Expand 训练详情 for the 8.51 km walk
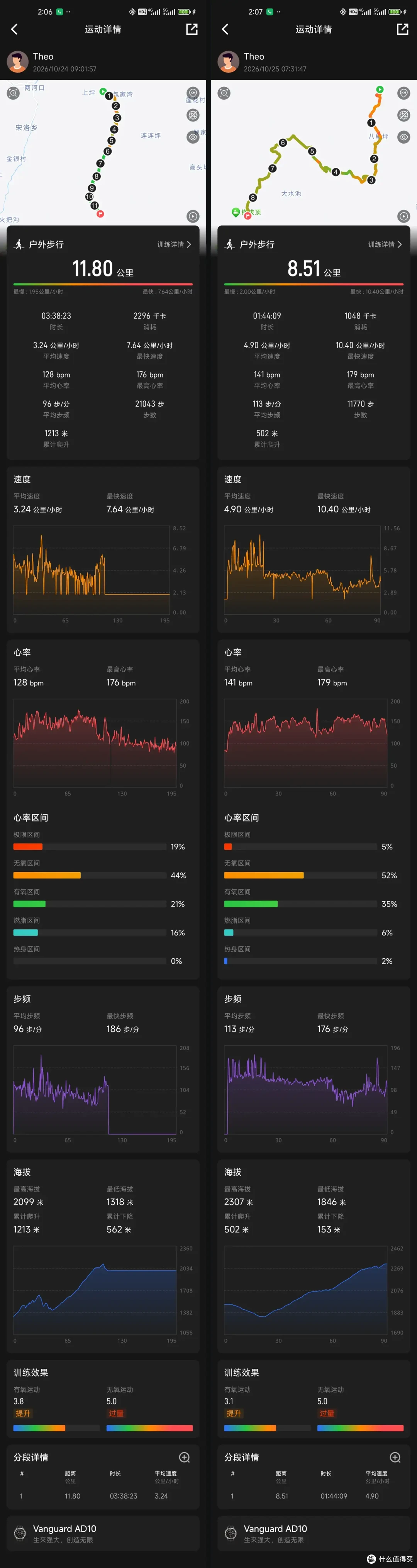This screenshot has height=1568, width=417. tap(385, 244)
